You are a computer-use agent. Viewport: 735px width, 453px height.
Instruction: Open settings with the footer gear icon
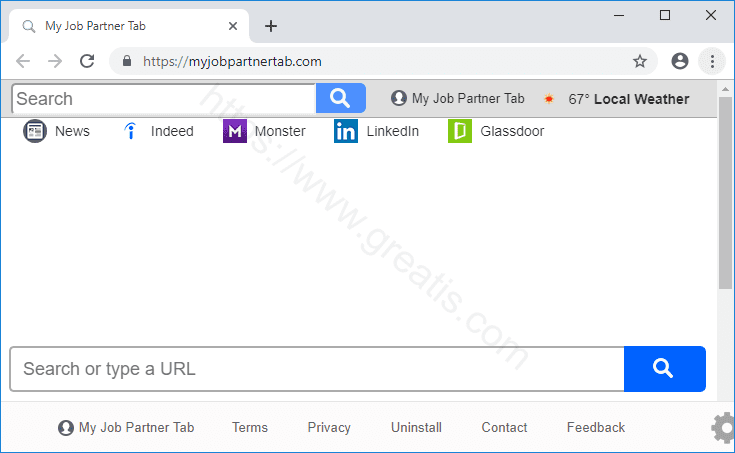(724, 427)
